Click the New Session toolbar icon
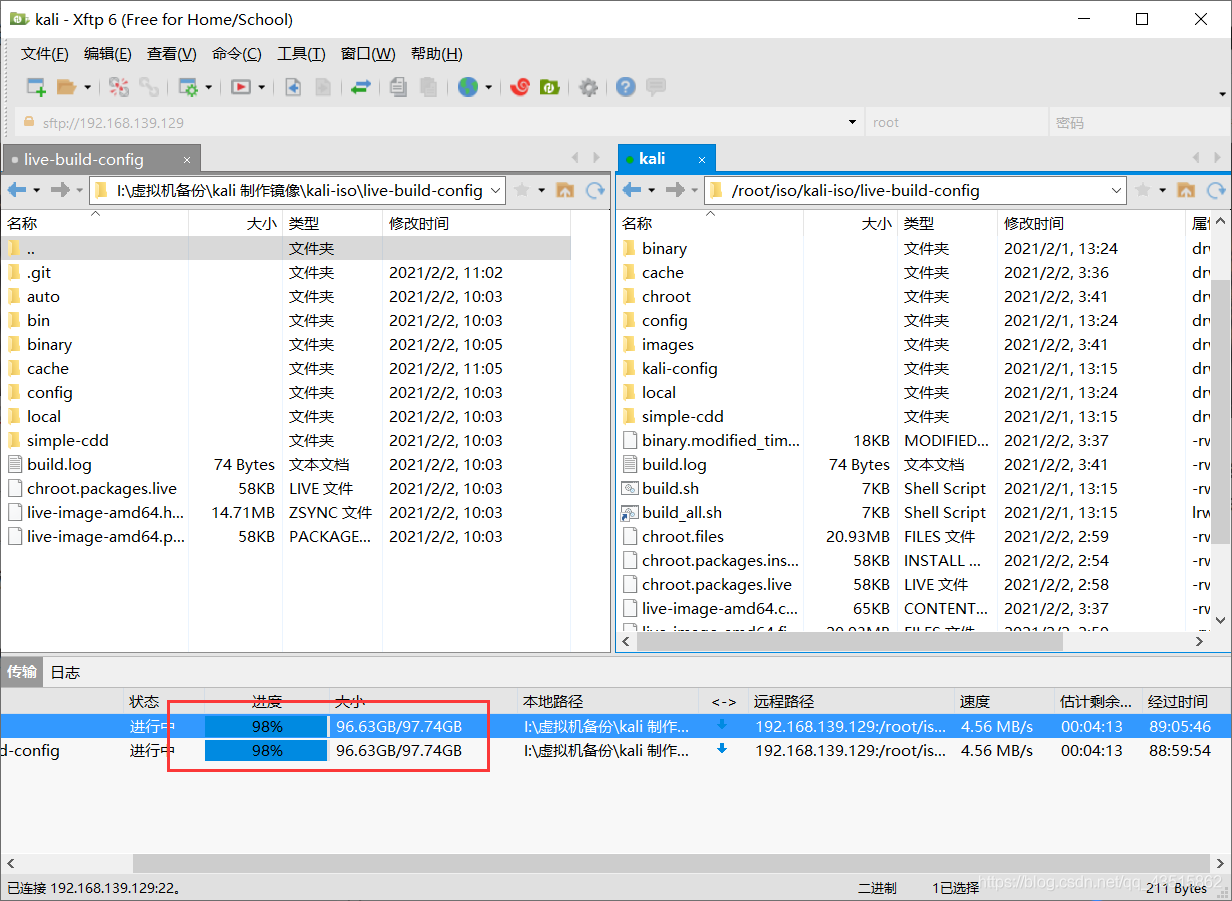This screenshot has height=901, width=1232. pos(36,87)
